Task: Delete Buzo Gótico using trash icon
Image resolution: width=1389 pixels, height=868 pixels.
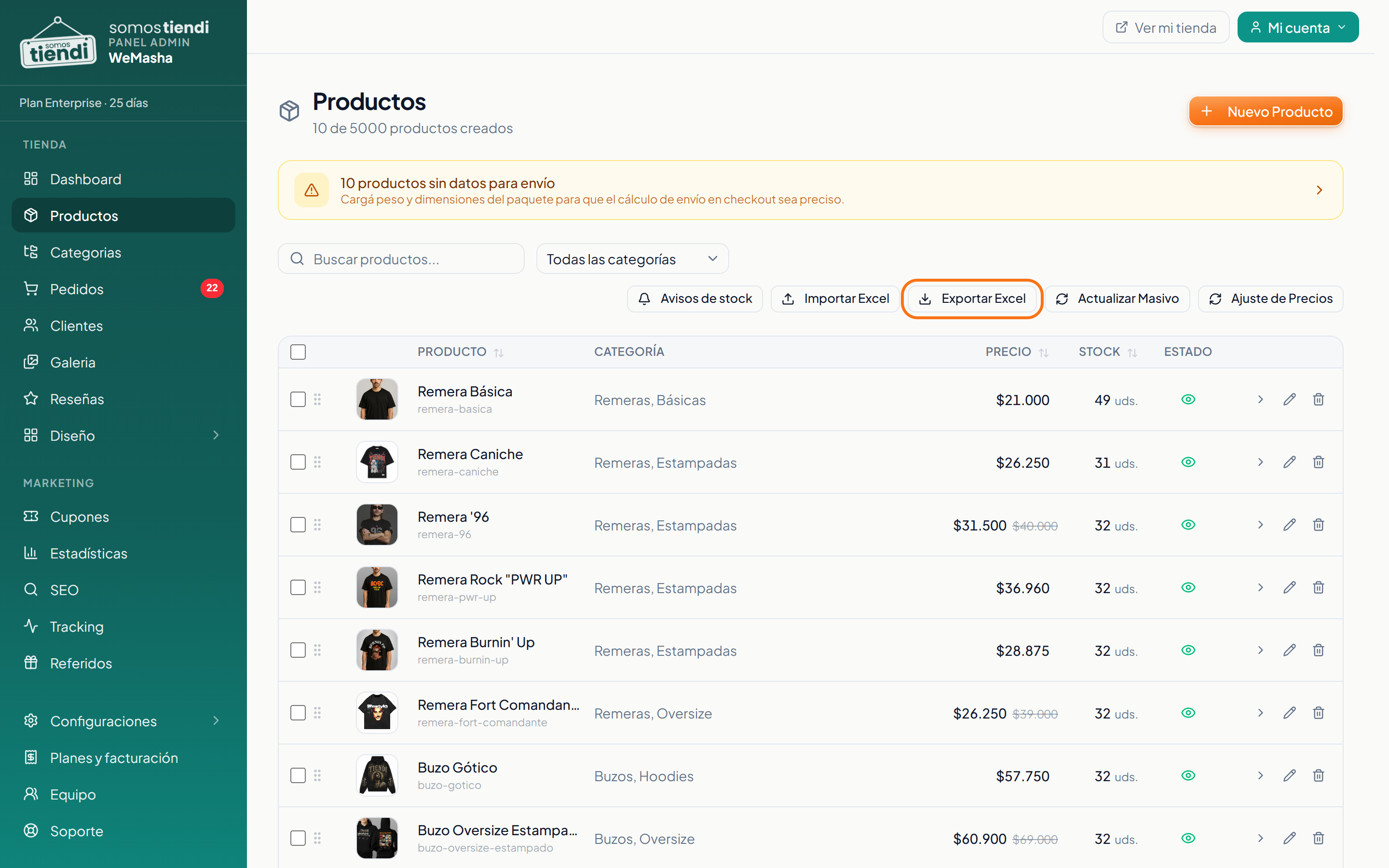Action: tap(1319, 775)
